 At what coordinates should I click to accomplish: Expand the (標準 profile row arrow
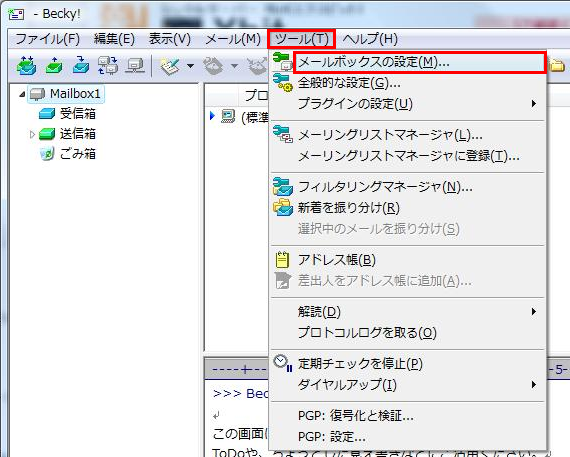tap(213, 116)
